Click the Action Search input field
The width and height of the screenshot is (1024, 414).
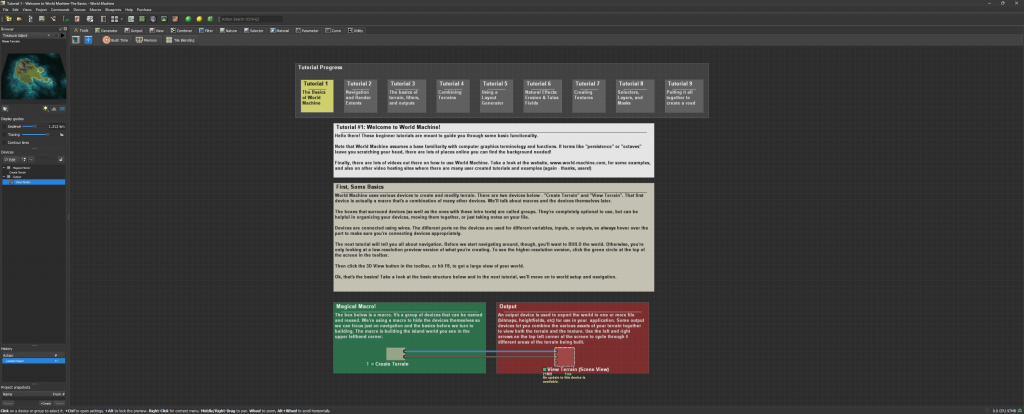point(251,19)
